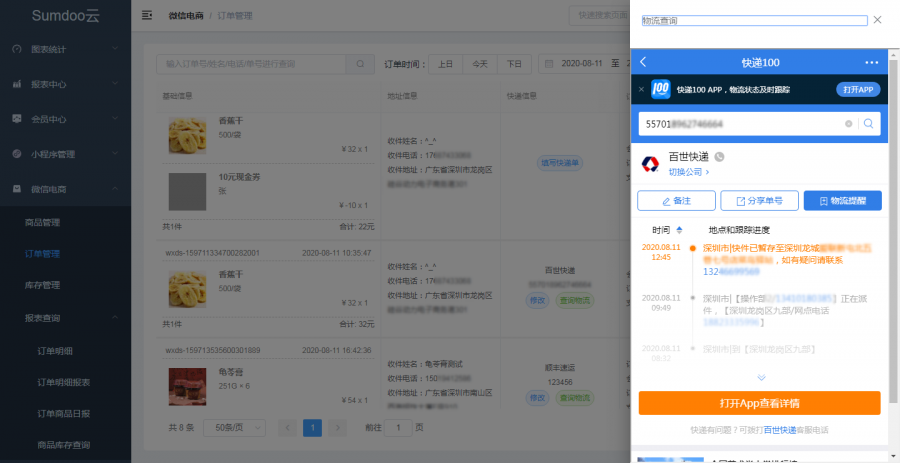Click the 快递100 logo icon
The width and height of the screenshot is (900, 463).
pyautogui.click(x=661, y=89)
